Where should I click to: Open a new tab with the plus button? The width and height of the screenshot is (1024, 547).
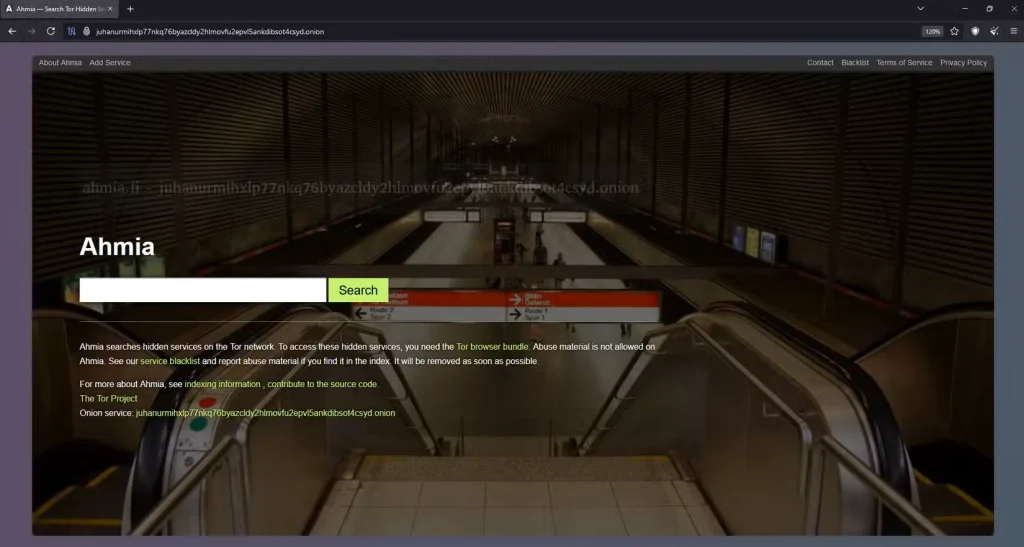coord(130,9)
